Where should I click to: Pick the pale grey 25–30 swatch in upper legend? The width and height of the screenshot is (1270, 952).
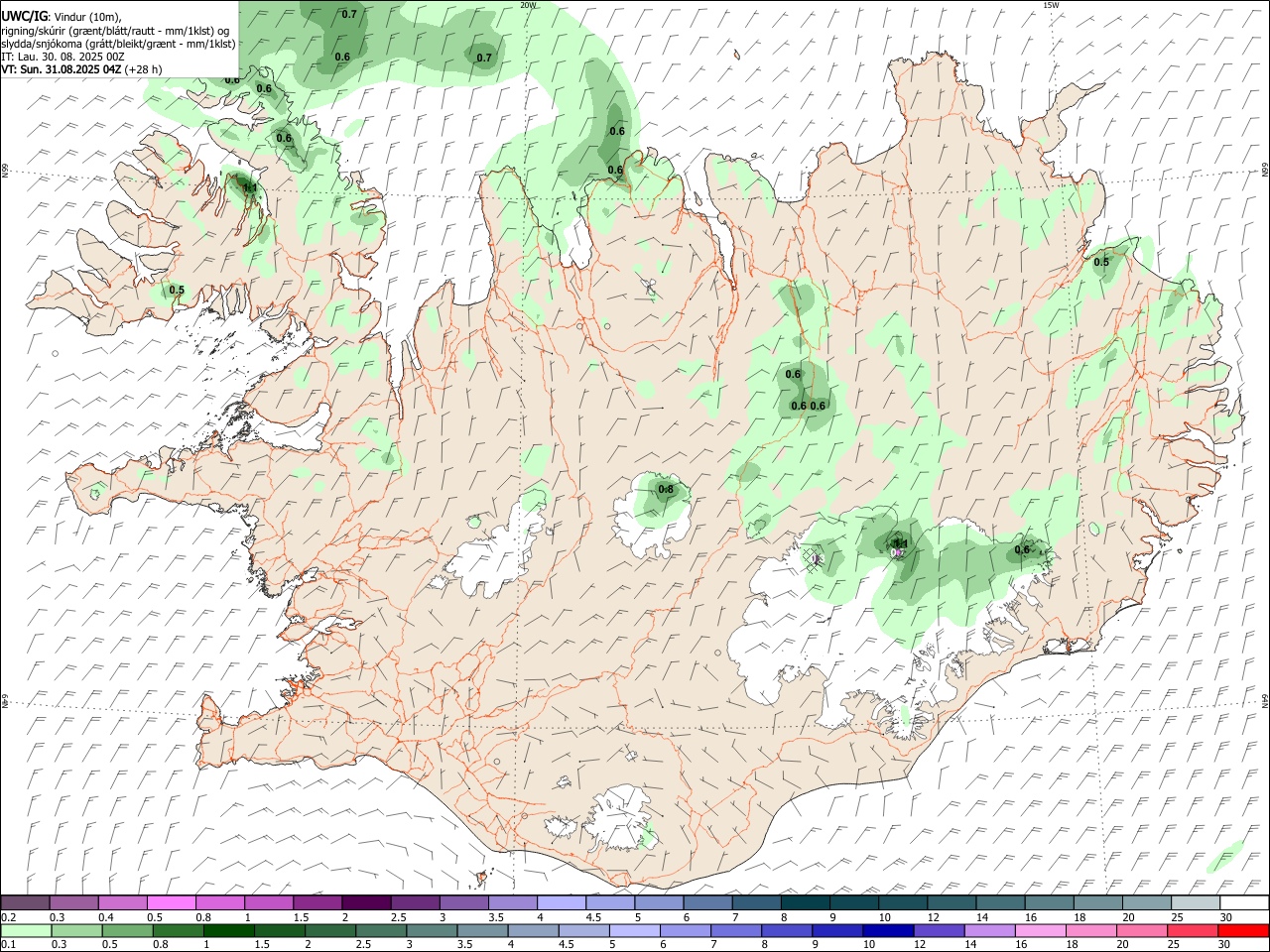(1195, 903)
